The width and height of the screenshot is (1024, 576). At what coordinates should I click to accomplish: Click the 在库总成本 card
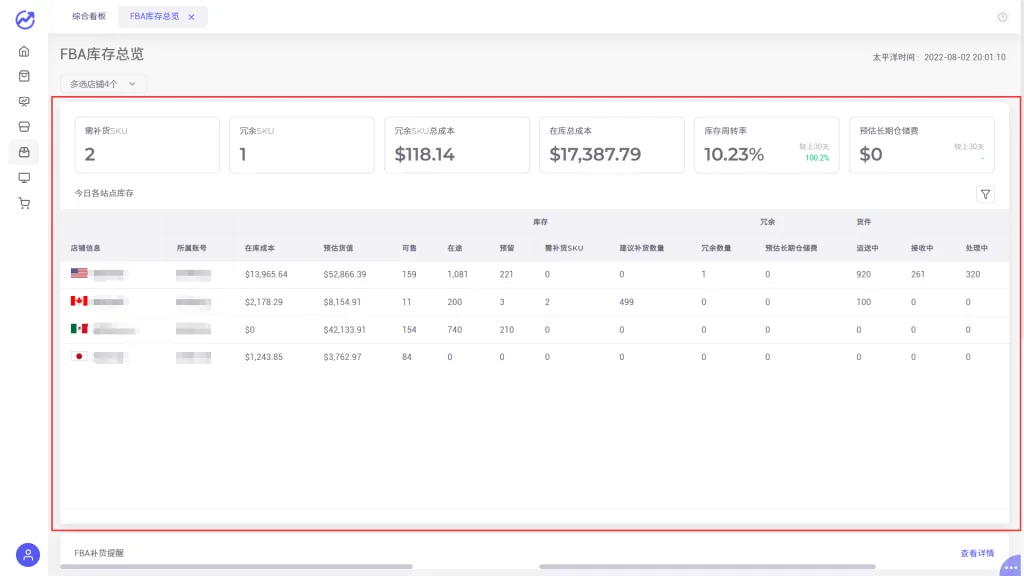[x=611, y=145]
